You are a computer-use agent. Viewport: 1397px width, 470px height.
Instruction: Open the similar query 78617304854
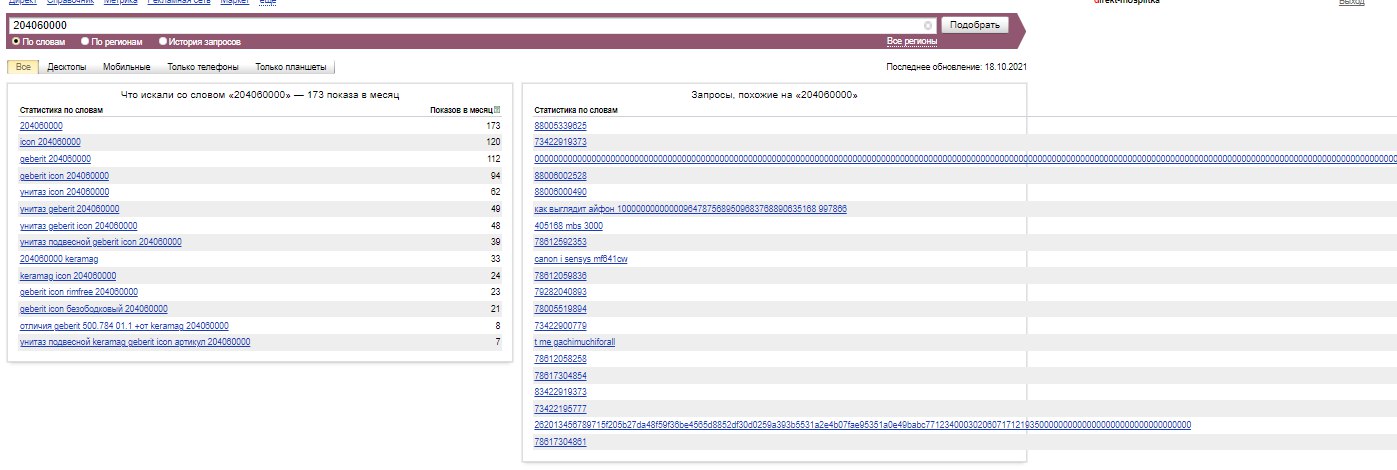pyautogui.click(x=561, y=376)
